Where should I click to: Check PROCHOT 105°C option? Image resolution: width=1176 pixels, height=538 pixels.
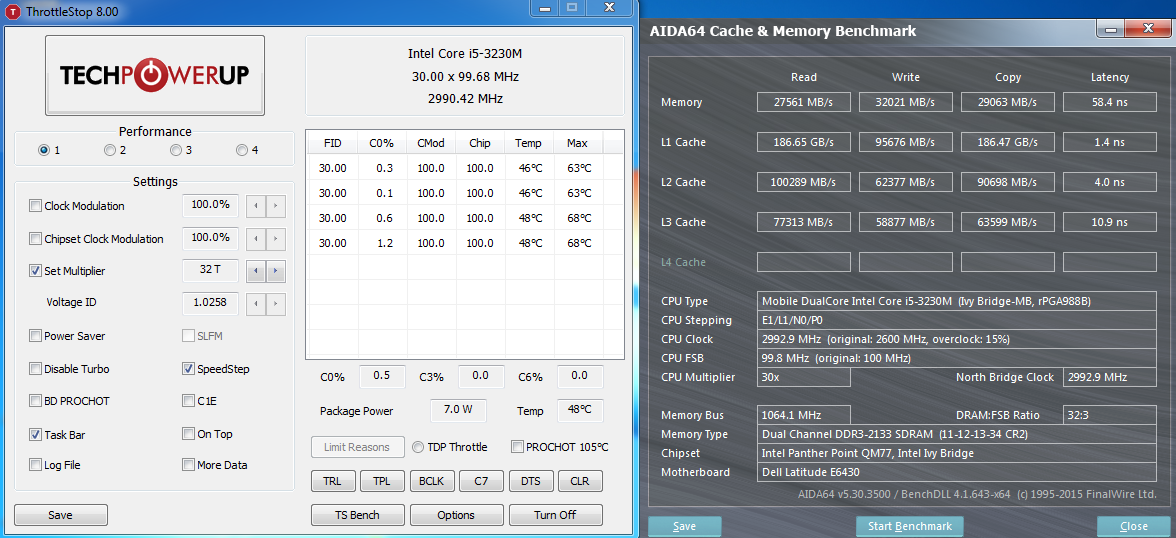(517, 446)
